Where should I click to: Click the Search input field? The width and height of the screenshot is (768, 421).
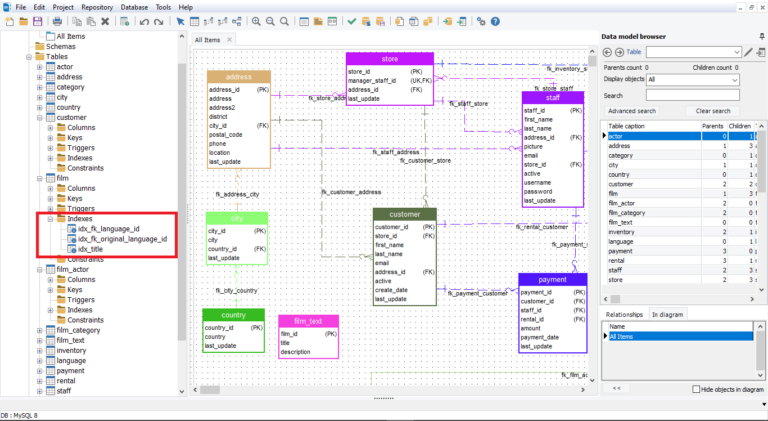pos(692,95)
